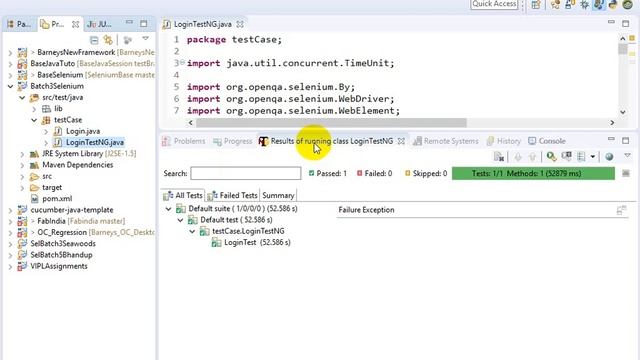640x360 pixels.
Task: Click Collapse All in Project Explorer toolbar
Action: point(94,40)
